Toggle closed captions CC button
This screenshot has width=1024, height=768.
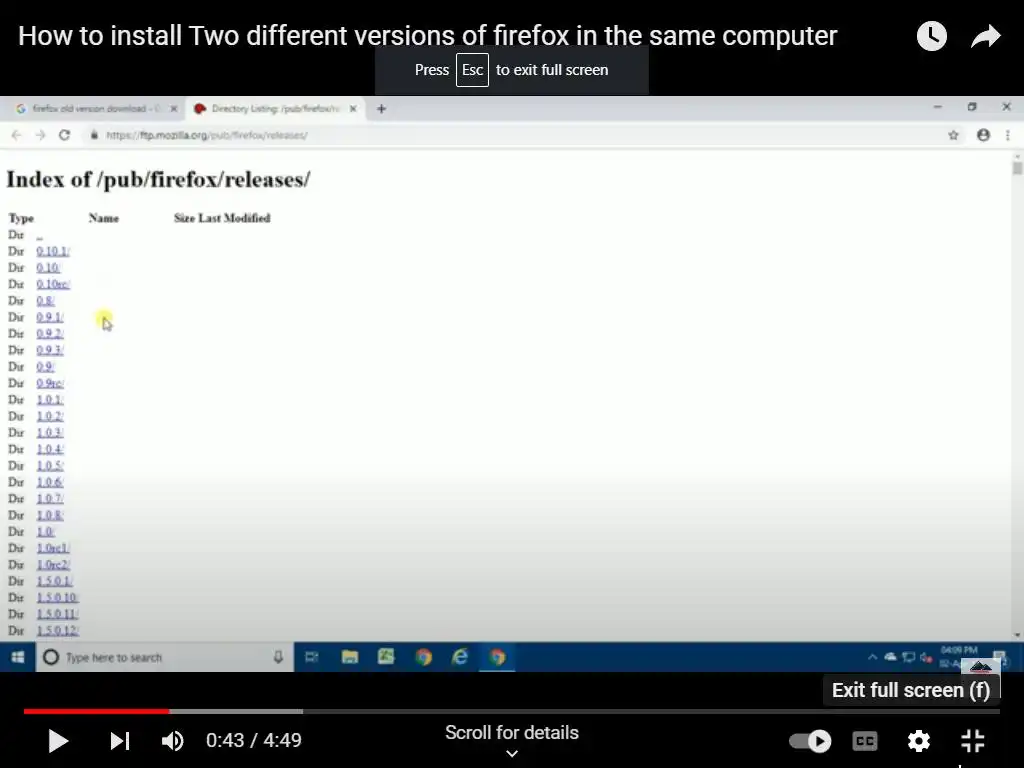865,741
